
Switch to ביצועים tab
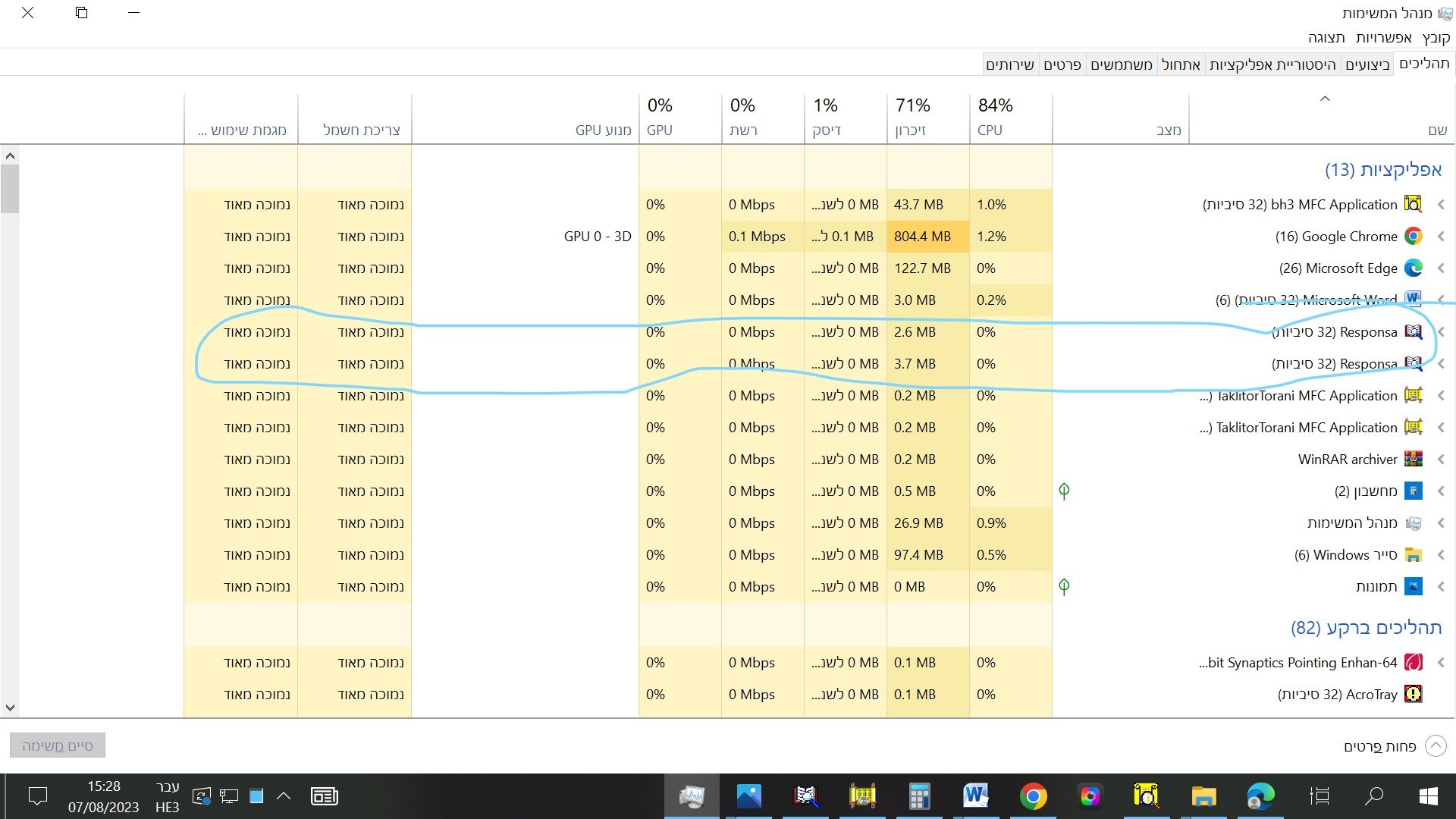click(1367, 64)
